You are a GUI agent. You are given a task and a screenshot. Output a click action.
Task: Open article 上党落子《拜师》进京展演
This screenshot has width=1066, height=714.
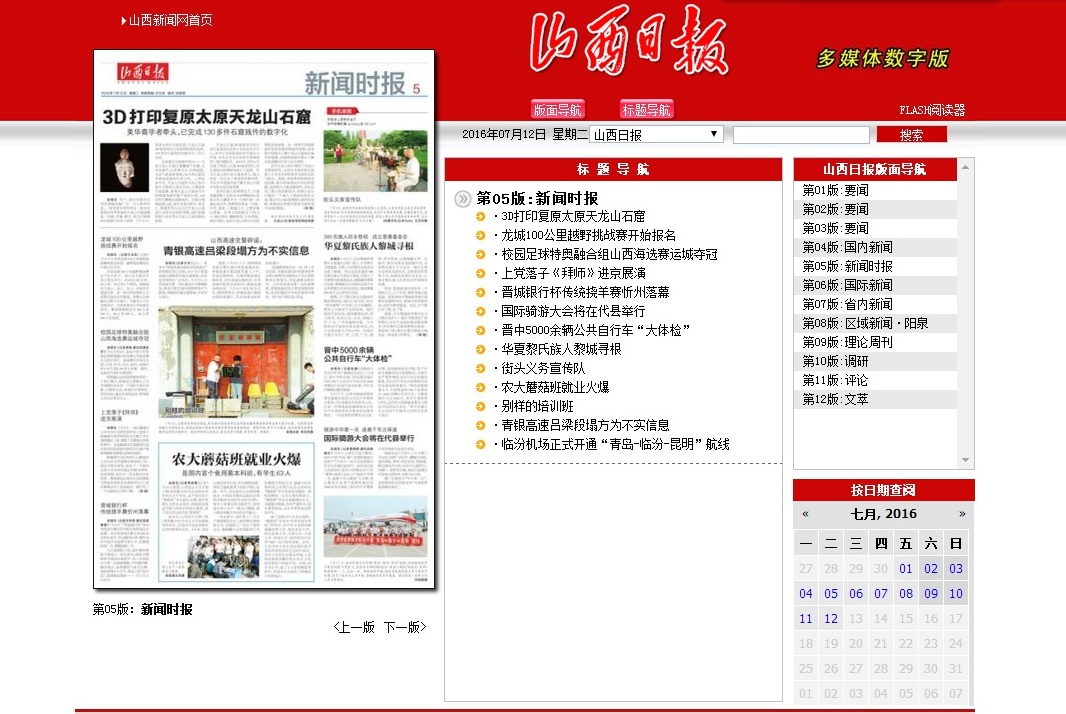tap(573, 273)
